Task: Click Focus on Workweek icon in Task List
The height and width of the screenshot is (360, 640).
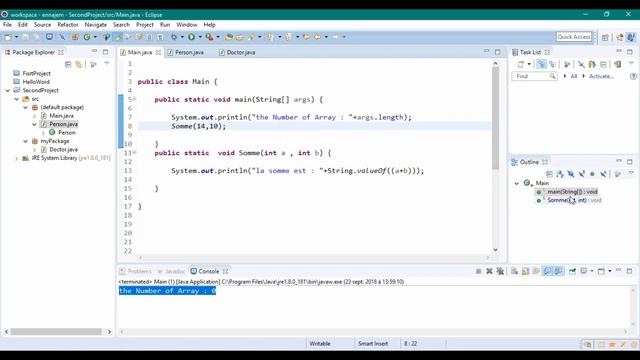Action: (x=567, y=64)
